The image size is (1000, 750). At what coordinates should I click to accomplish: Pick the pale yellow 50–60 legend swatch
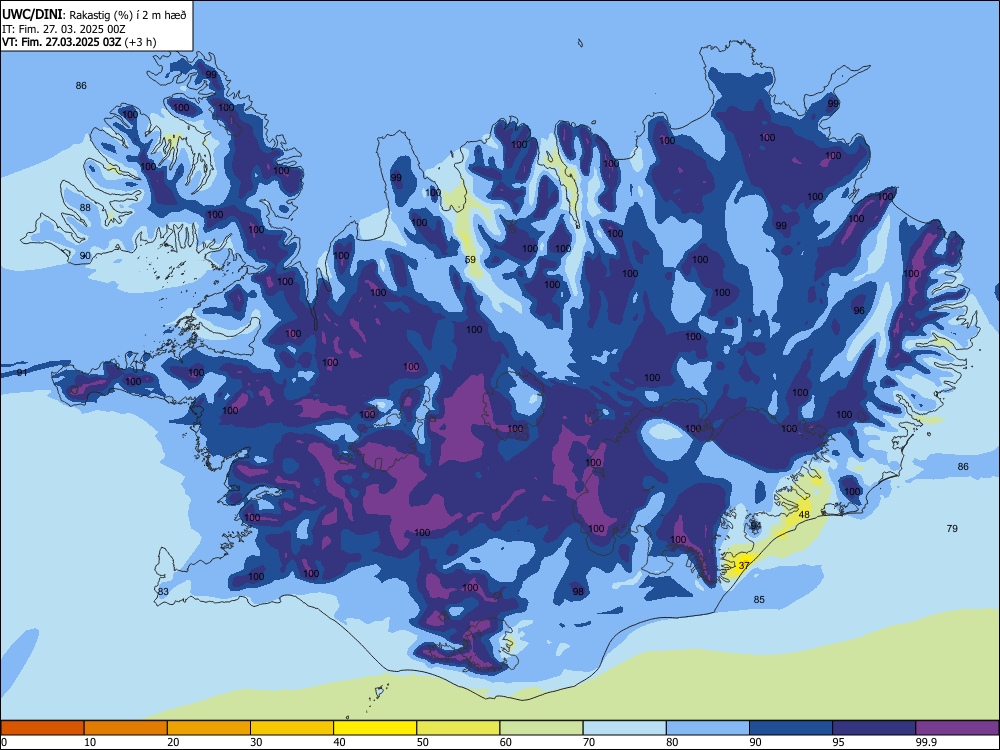click(x=458, y=728)
